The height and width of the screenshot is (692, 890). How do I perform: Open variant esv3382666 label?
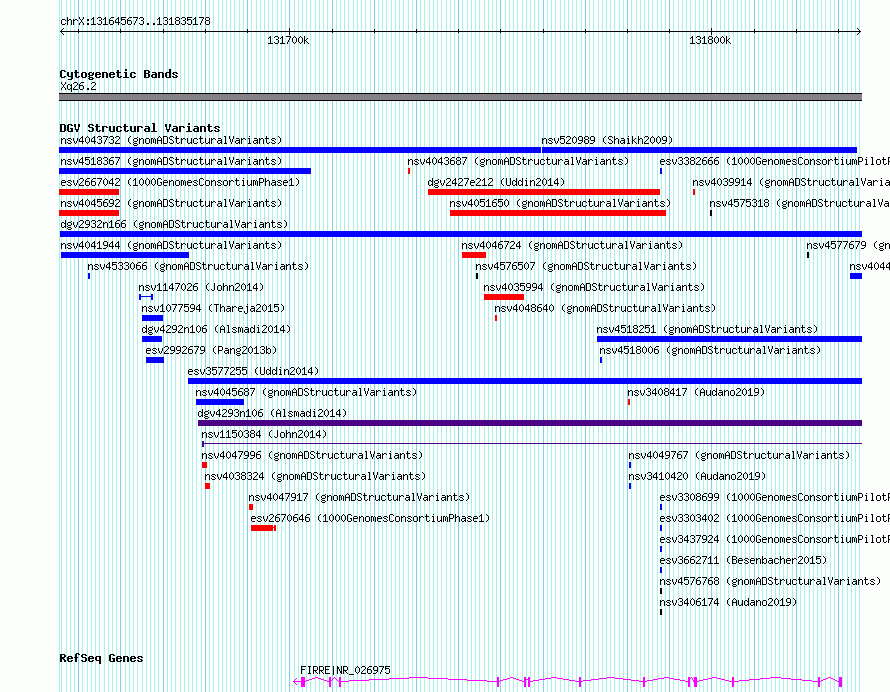point(774,161)
